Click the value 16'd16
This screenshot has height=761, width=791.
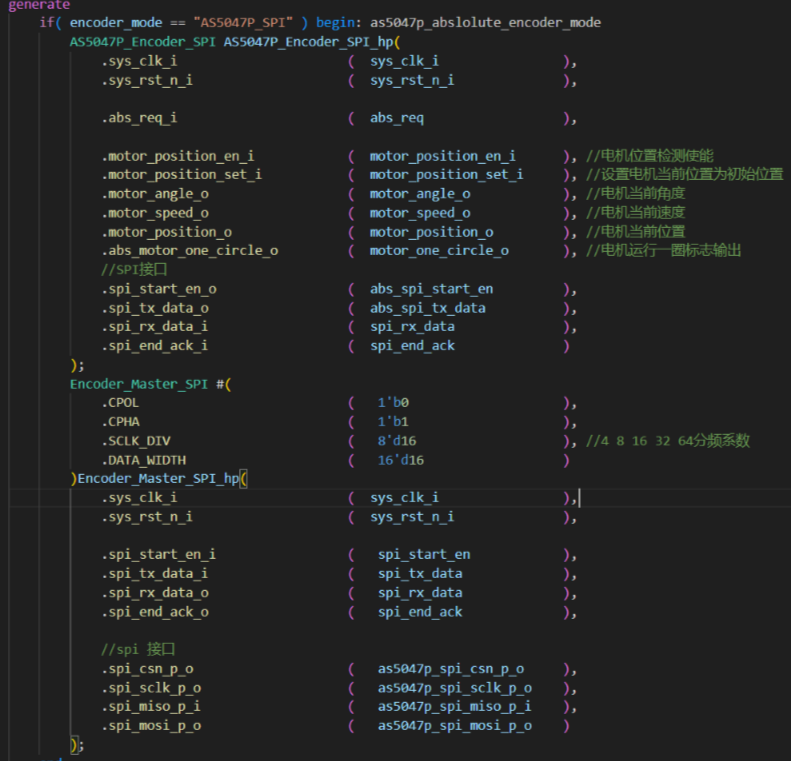(401, 460)
